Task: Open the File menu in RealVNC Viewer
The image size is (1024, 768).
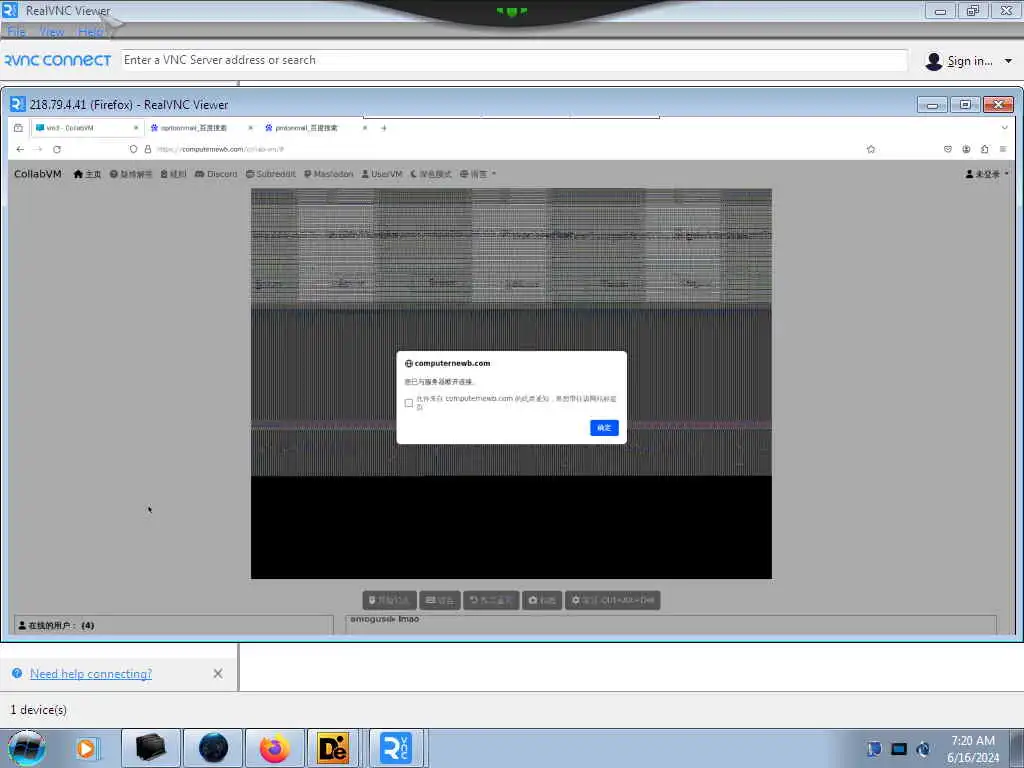Action: (16, 31)
